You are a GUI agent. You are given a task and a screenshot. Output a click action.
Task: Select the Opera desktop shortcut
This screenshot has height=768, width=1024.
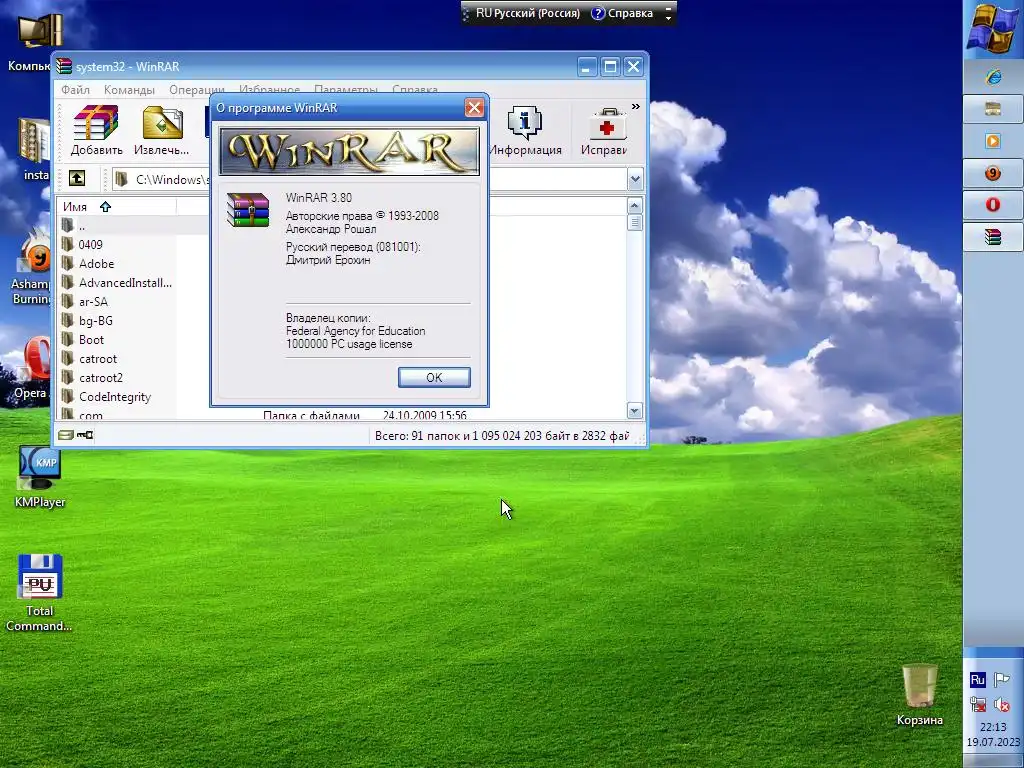click(33, 367)
